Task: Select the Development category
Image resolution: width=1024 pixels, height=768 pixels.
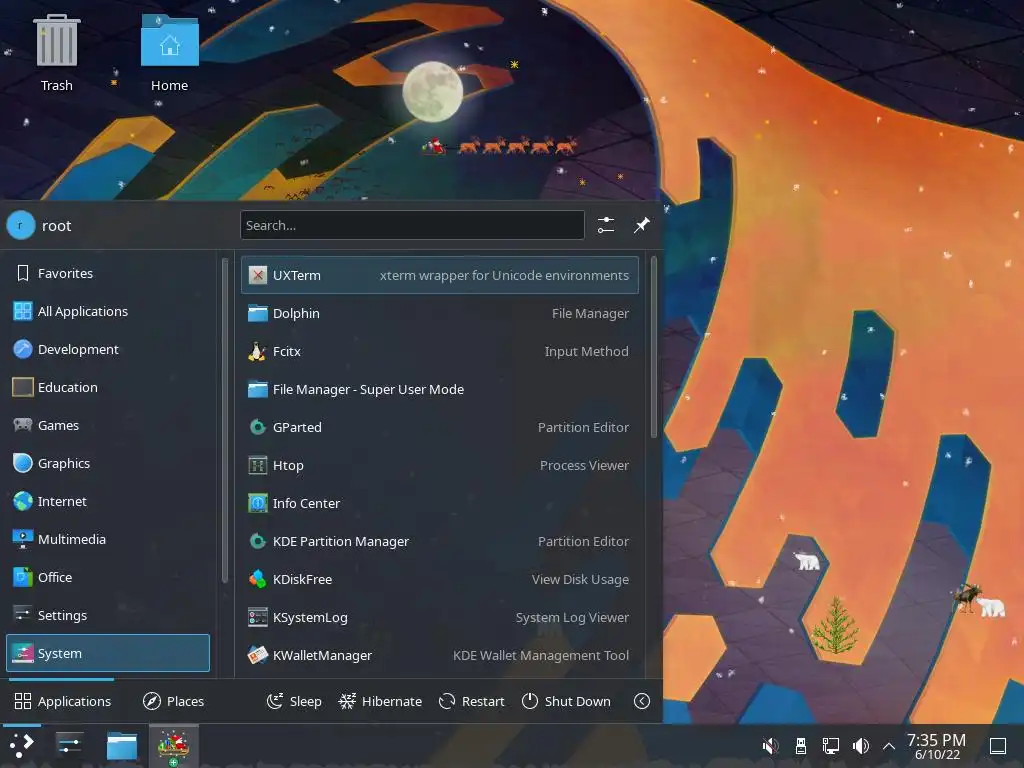Action: click(x=108, y=349)
